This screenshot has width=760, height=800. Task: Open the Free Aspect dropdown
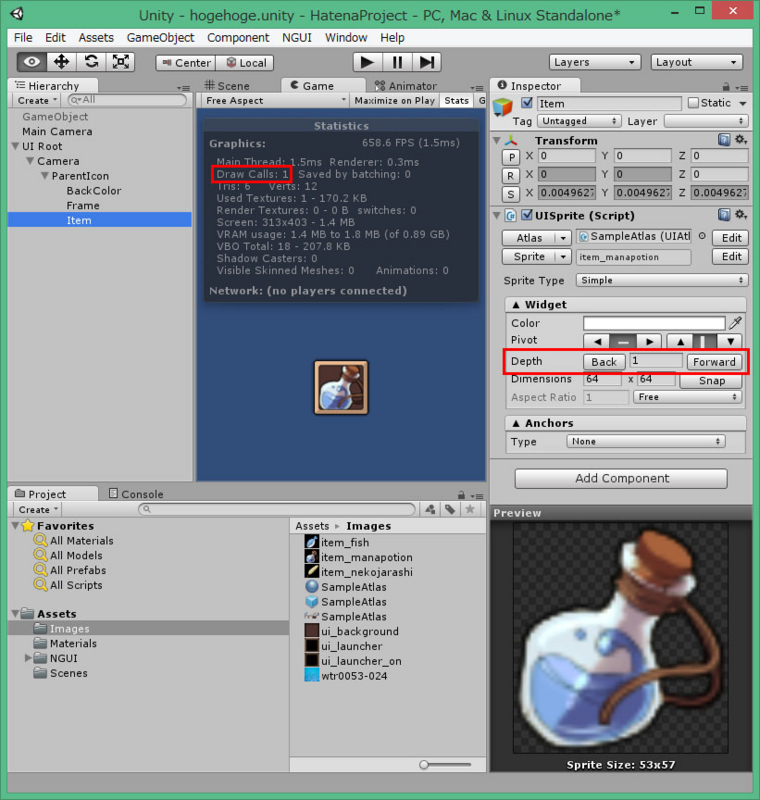pyautogui.click(x=275, y=101)
